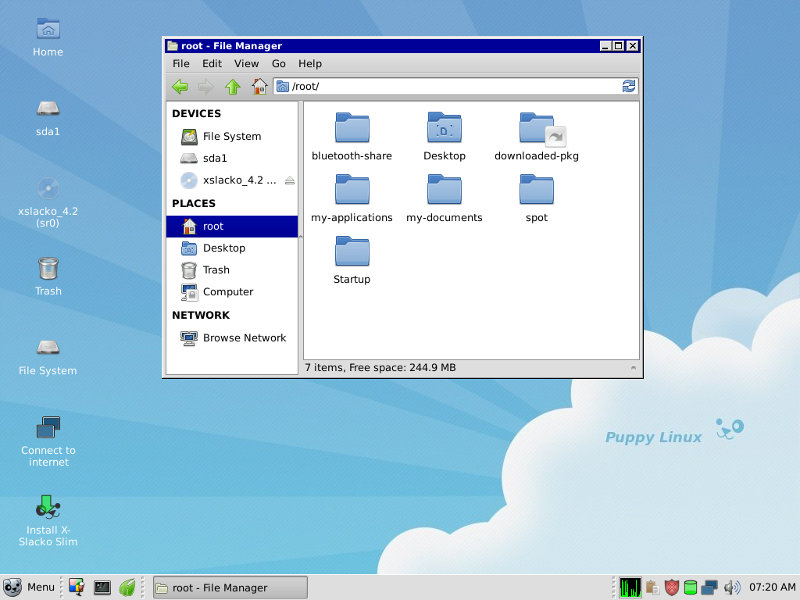Select the my-documents folder
Image resolution: width=800 pixels, height=600 pixels.
coord(444,198)
